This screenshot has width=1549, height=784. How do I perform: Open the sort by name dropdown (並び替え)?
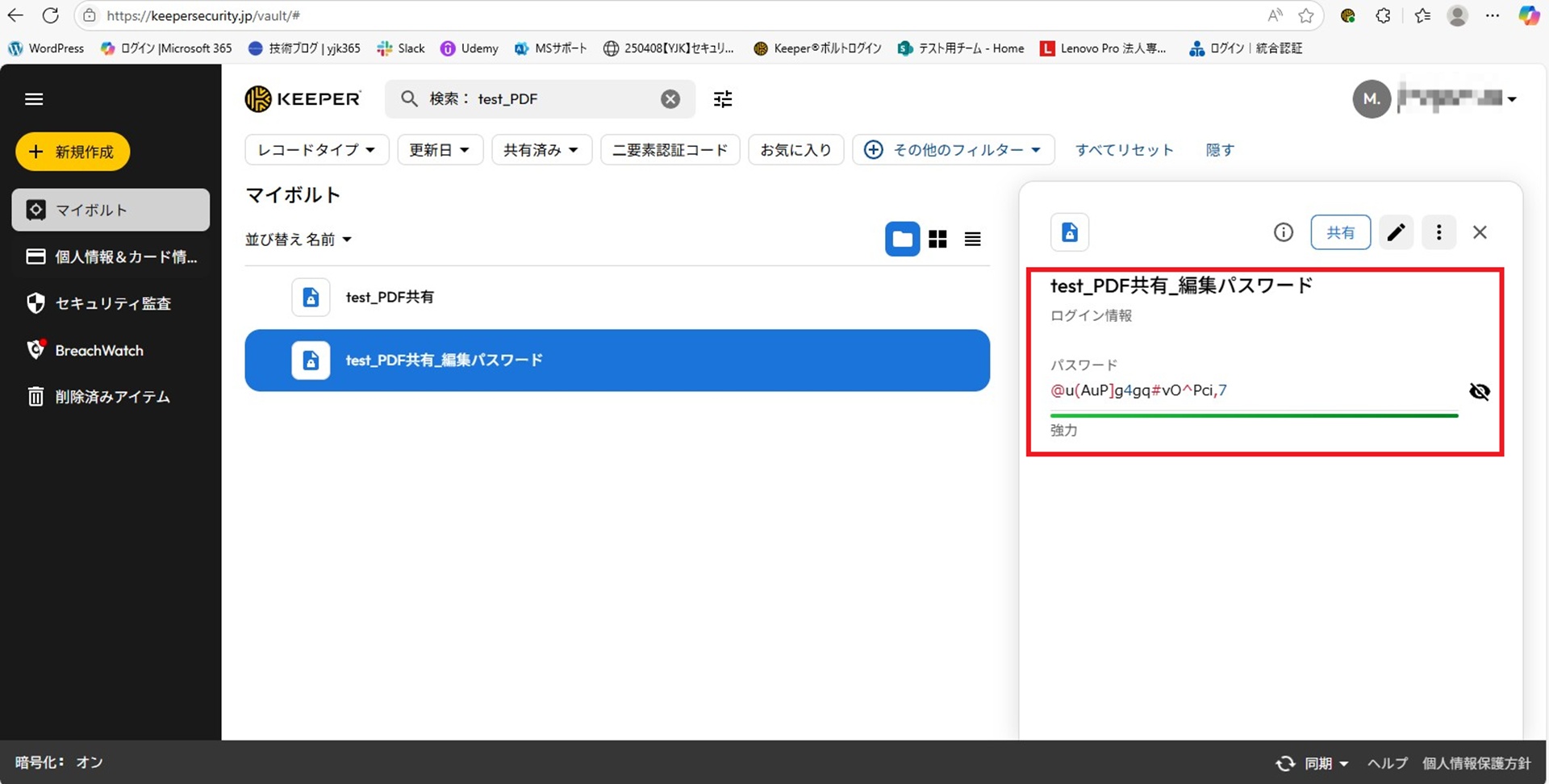tap(299, 240)
